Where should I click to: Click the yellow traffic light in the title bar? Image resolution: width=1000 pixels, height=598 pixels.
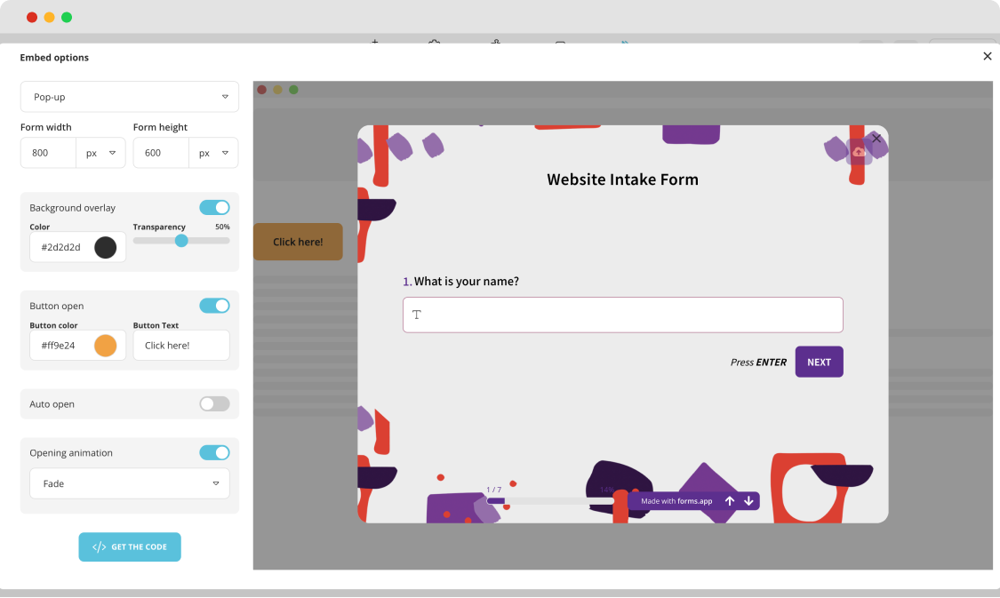[47, 17]
